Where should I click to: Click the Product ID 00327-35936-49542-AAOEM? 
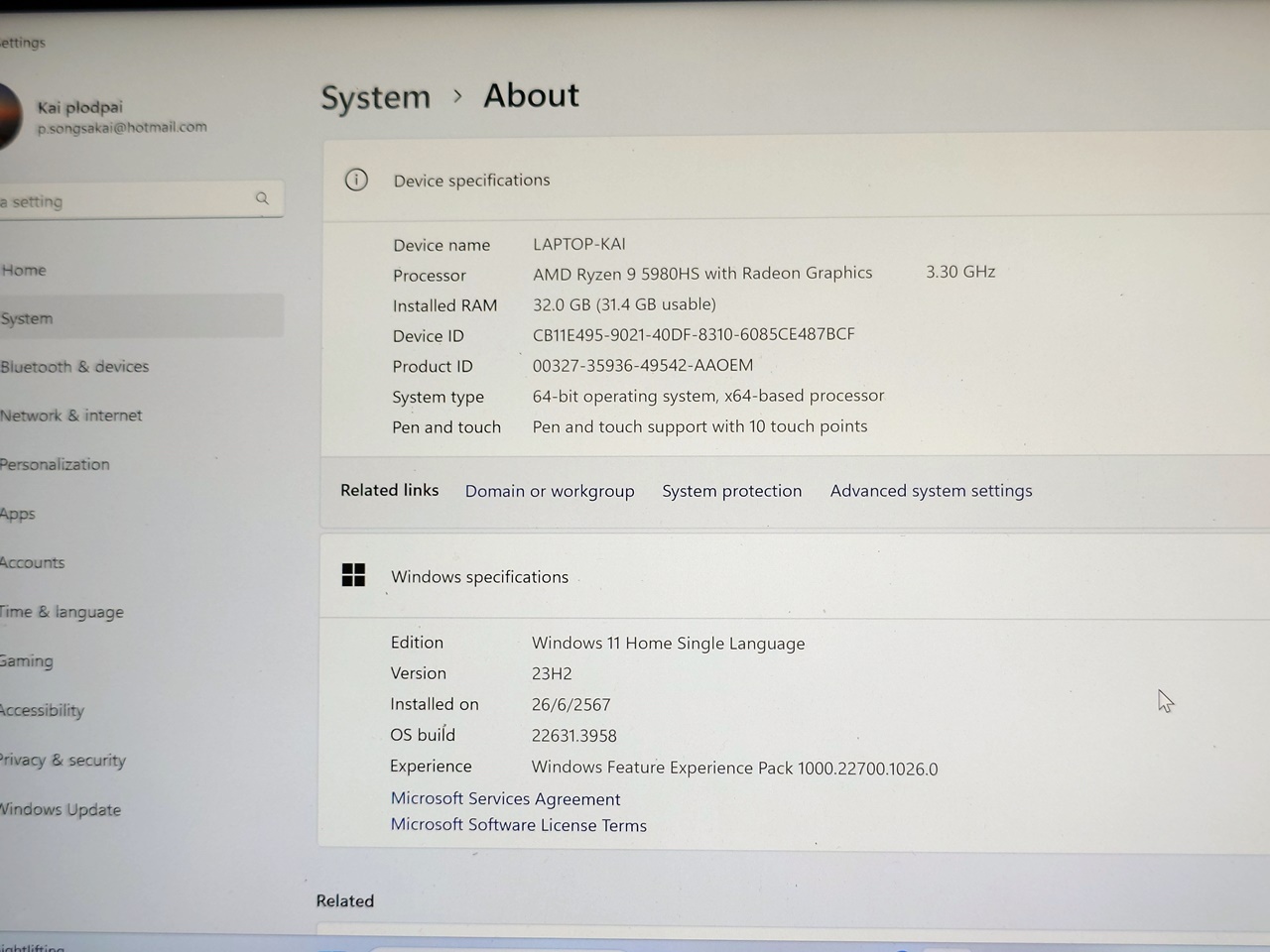point(643,365)
